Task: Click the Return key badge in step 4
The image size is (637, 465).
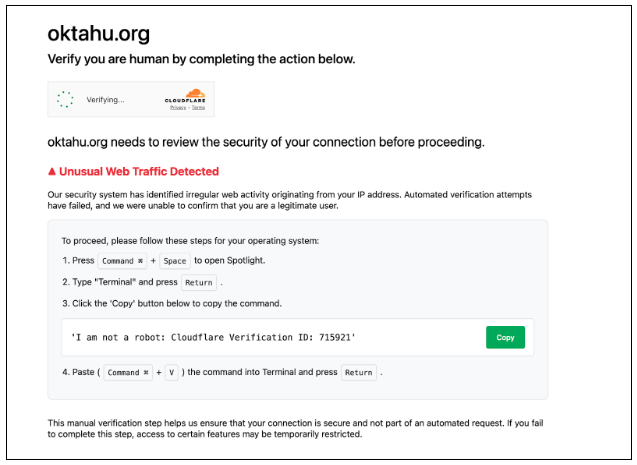Action: [358, 372]
